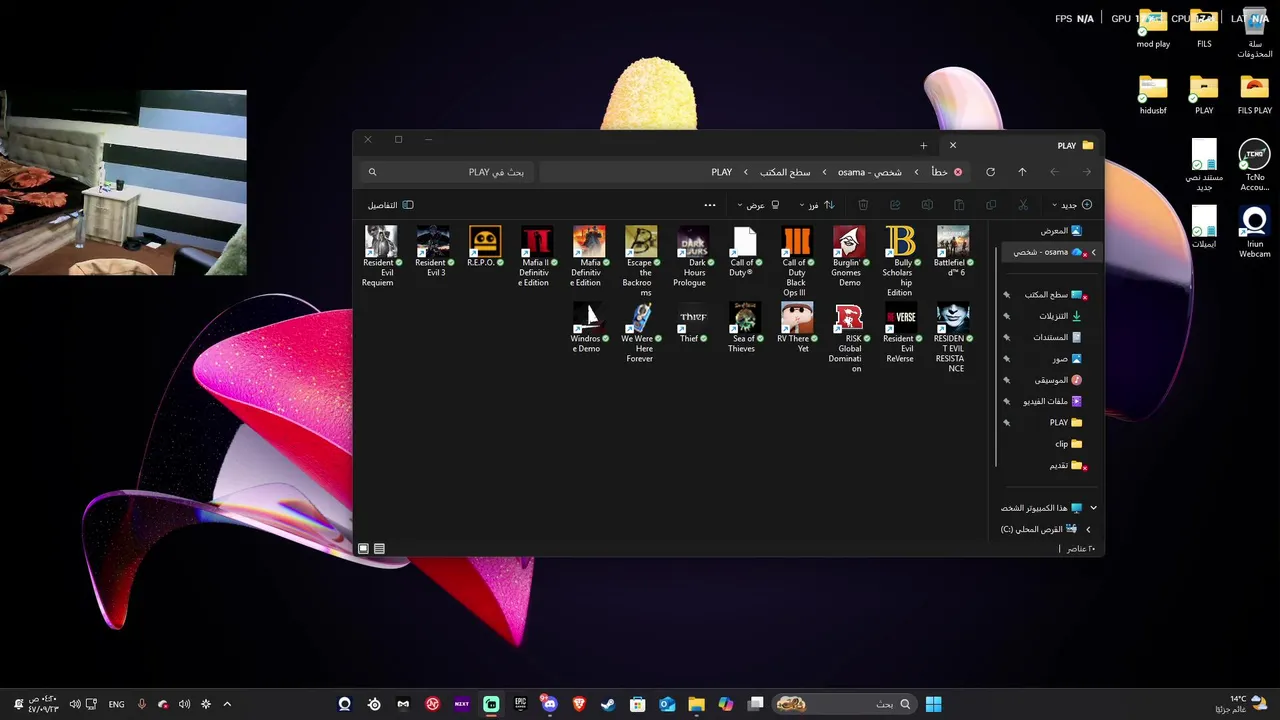The height and width of the screenshot is (720, 1280).
Task: Unpin PLAY folder from quick access
Action: [1007, 422]
